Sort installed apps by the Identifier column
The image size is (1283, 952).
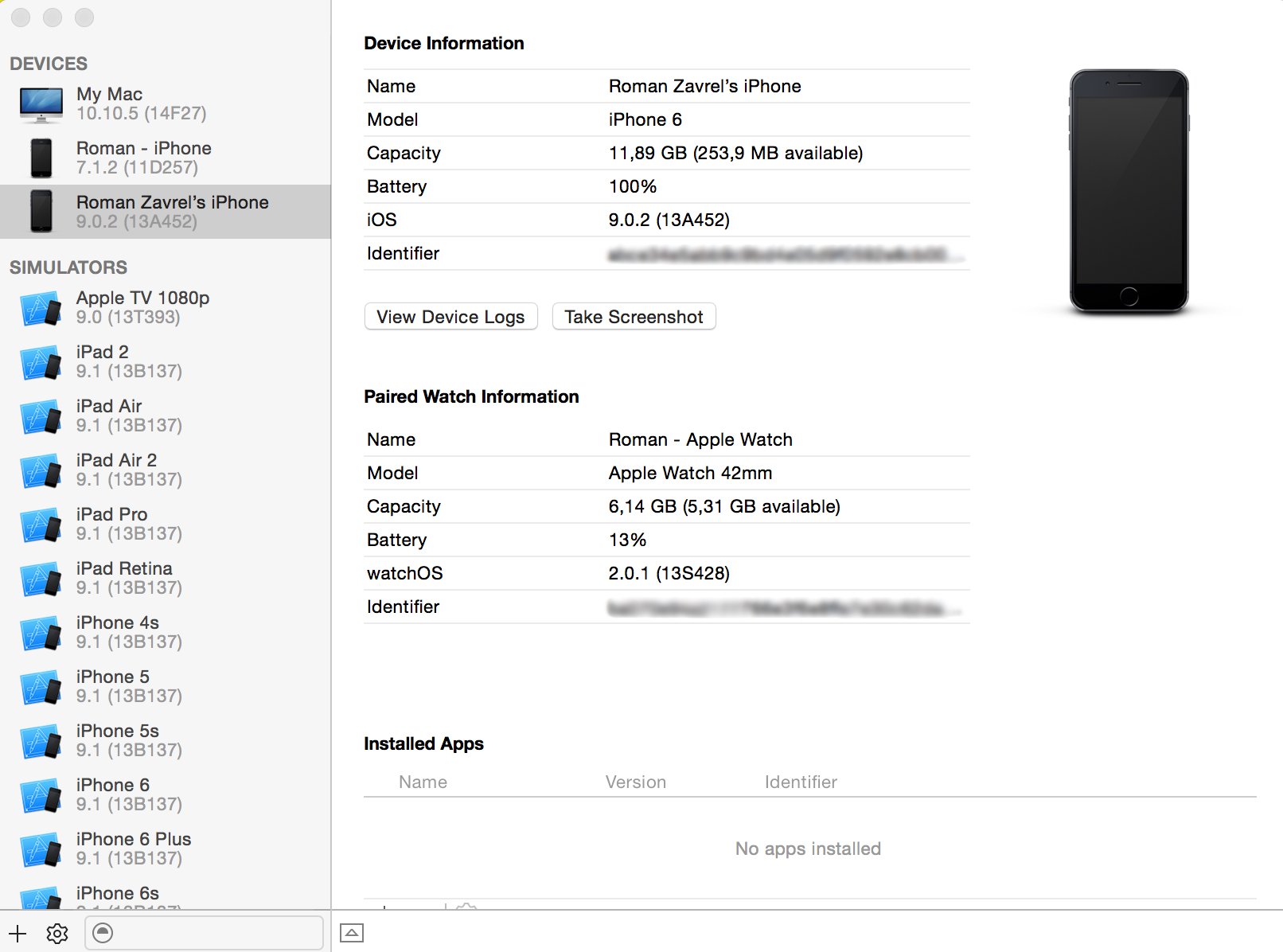click(x=801, y=782)
